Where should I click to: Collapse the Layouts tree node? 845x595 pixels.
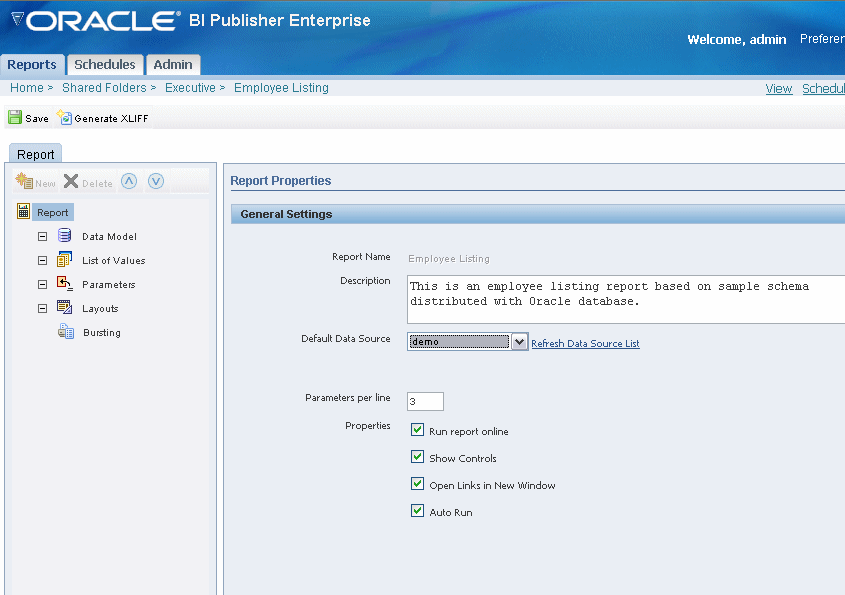tap(43, 308)
